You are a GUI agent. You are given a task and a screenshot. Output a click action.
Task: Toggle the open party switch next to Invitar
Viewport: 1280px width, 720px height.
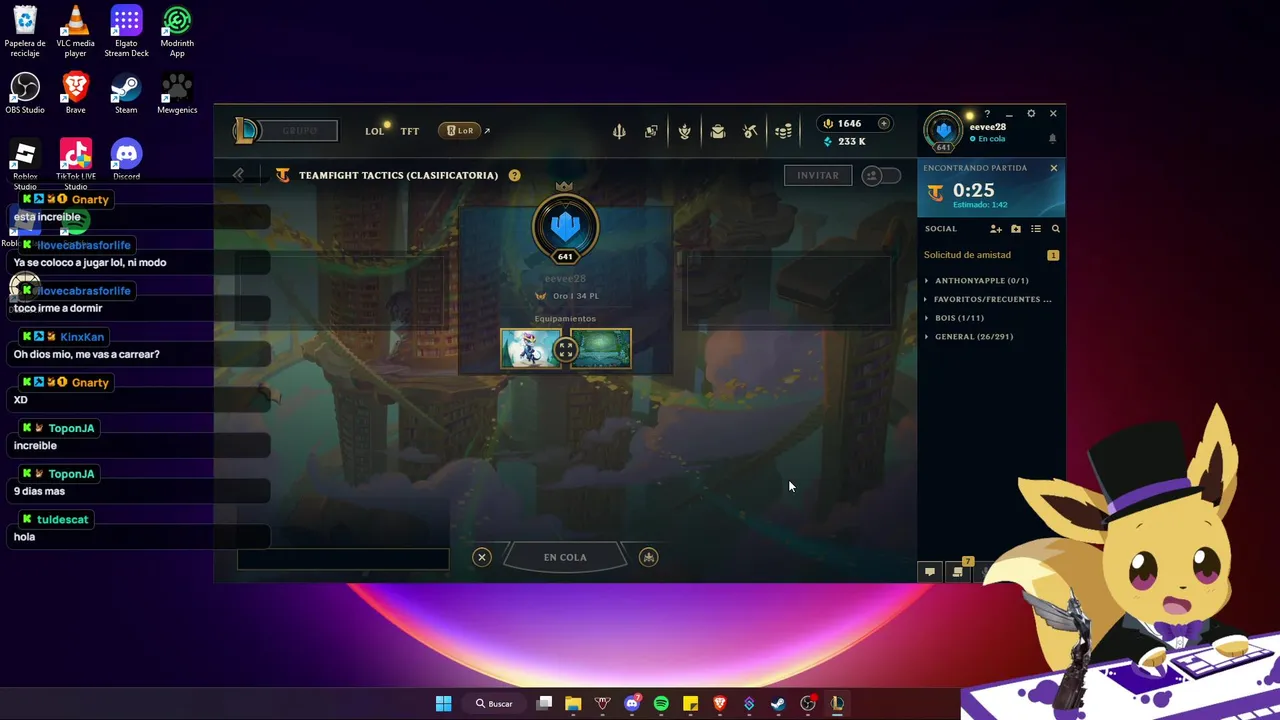881,175
